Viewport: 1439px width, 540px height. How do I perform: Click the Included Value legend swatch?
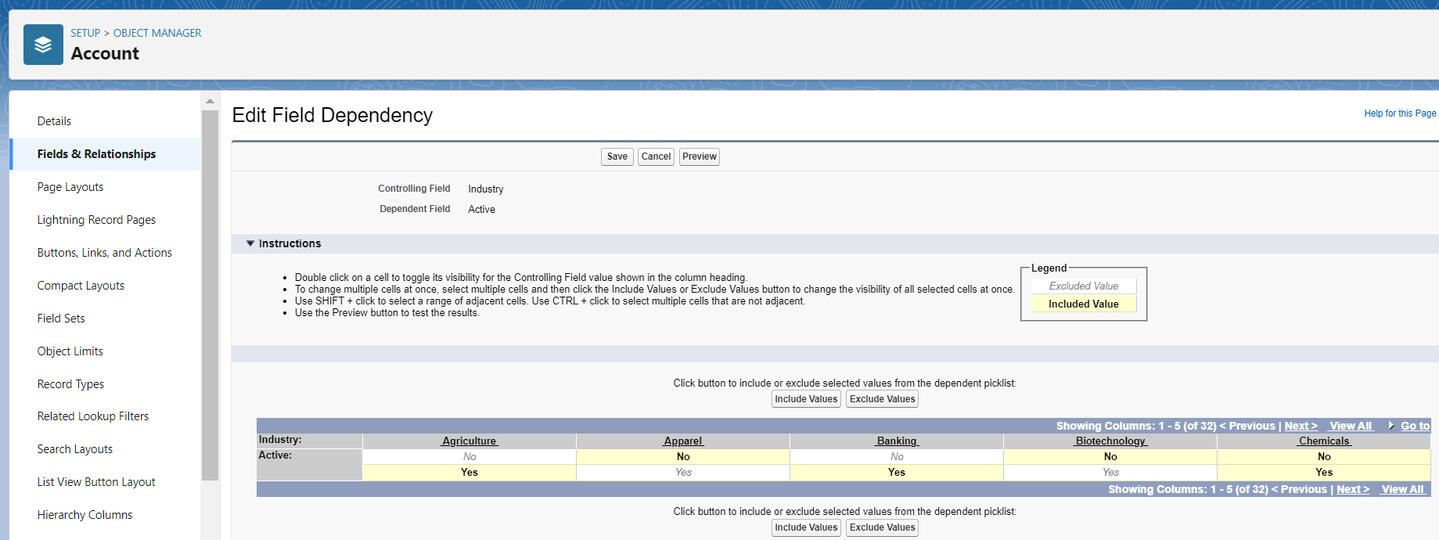[x=1083, y=304]
